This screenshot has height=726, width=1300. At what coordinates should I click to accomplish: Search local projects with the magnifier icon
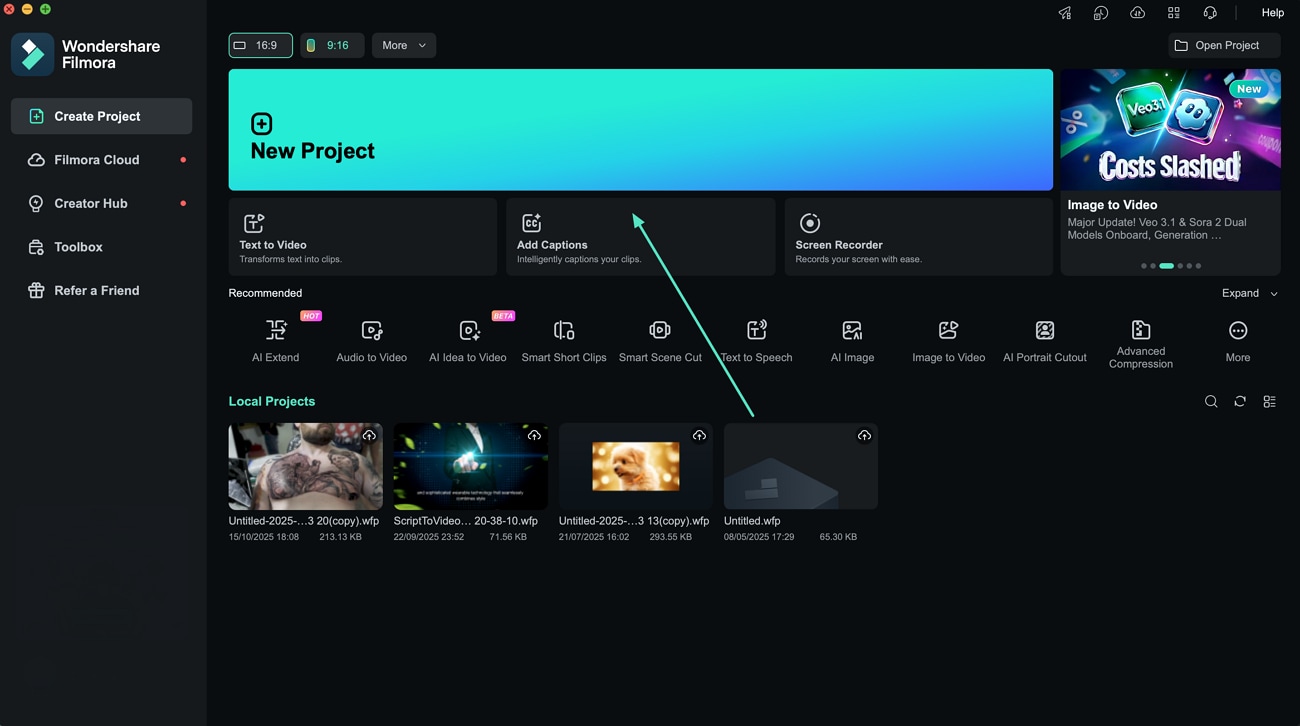[1211, 401]
